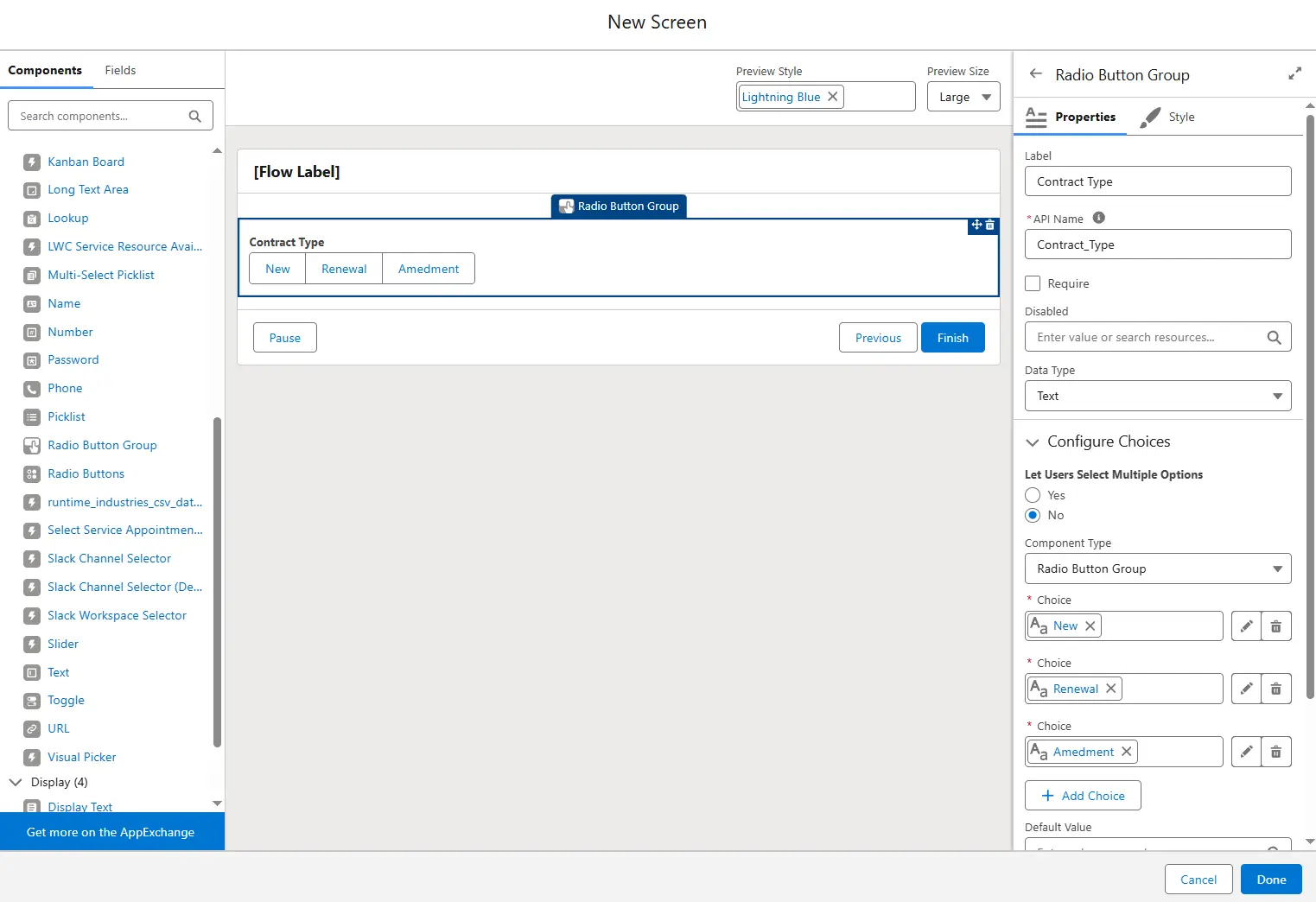Open the Disabled resource search field
The height and width of the screenshot is (902, 1316).
coord(1158,337)
